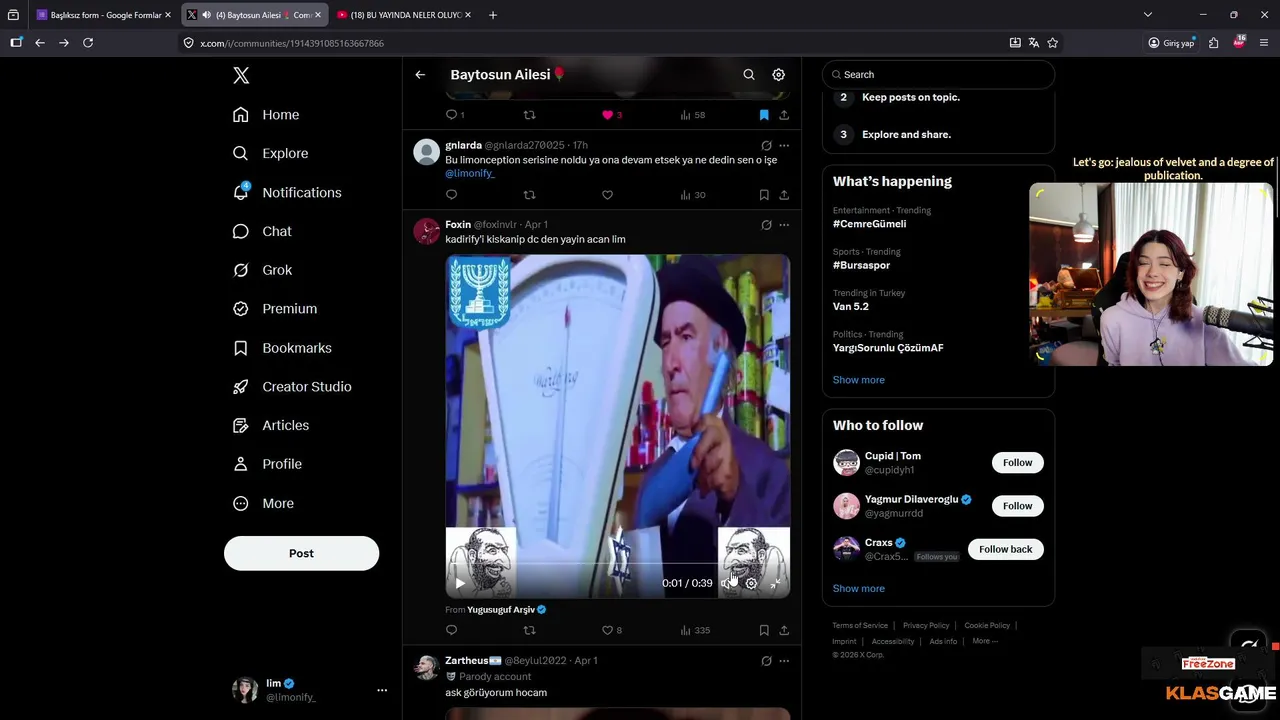Screen dimensions: 1280x720
Task: Share gnlarda's post
Action: [x=784, y=195]
